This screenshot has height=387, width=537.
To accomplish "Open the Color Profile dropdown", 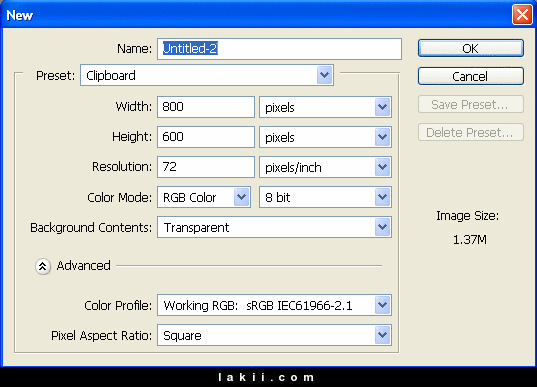I will point(274,305).
